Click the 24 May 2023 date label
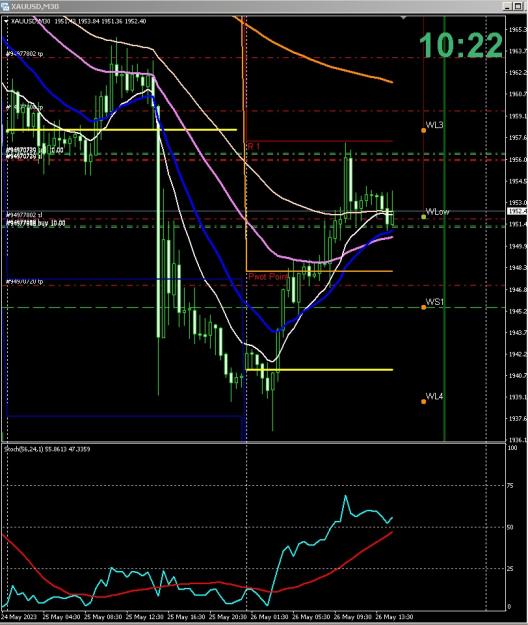528x625 pixels. (x=20, y=617)
